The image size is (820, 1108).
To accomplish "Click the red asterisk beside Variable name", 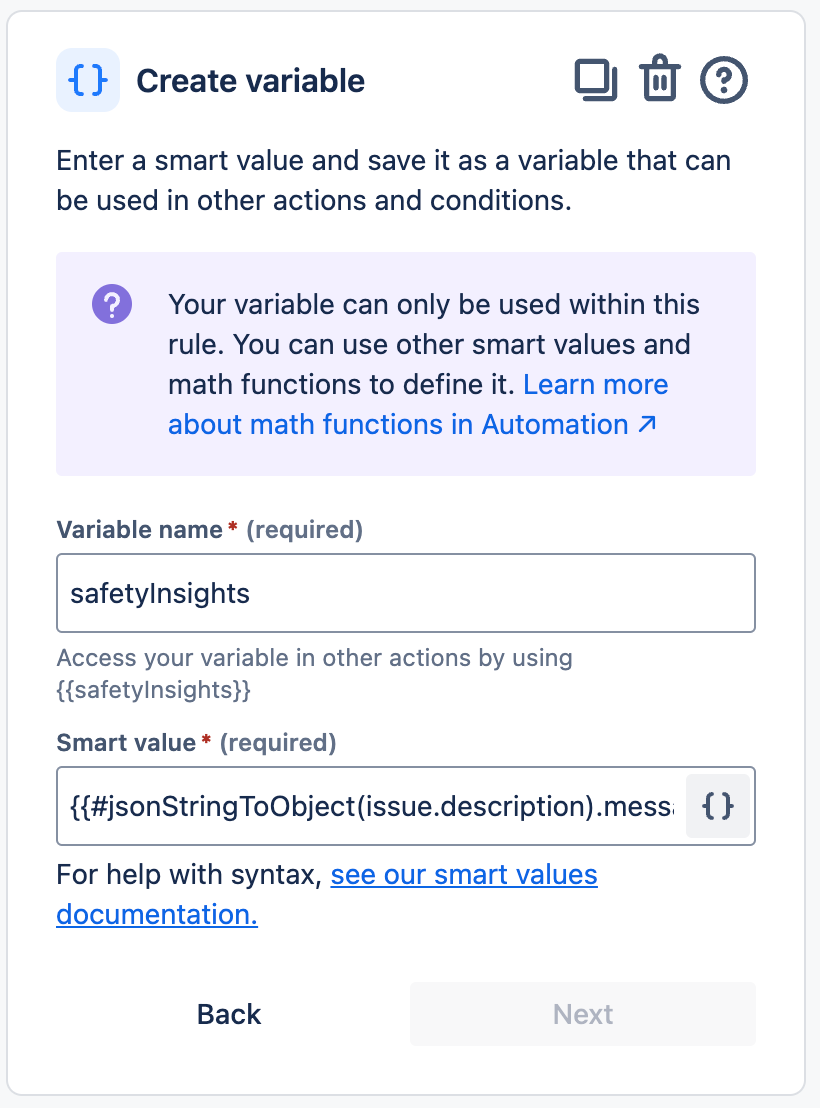I will pos(233,529).
